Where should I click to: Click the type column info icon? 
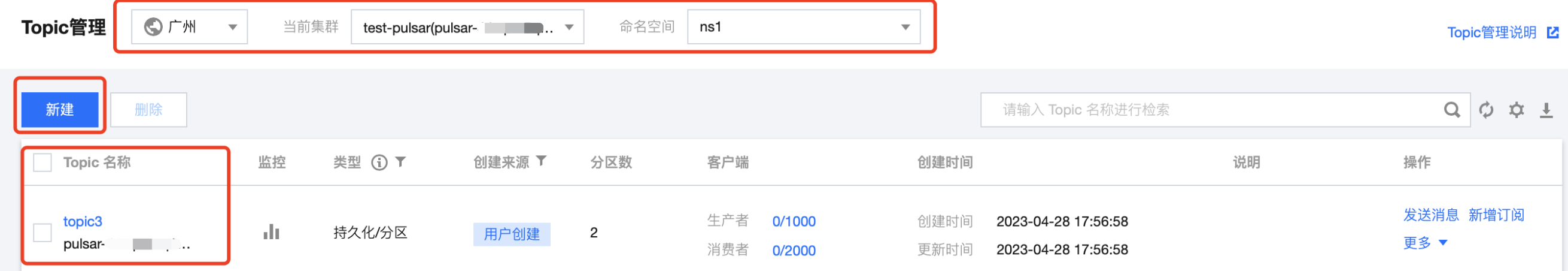tap(379, 162)
